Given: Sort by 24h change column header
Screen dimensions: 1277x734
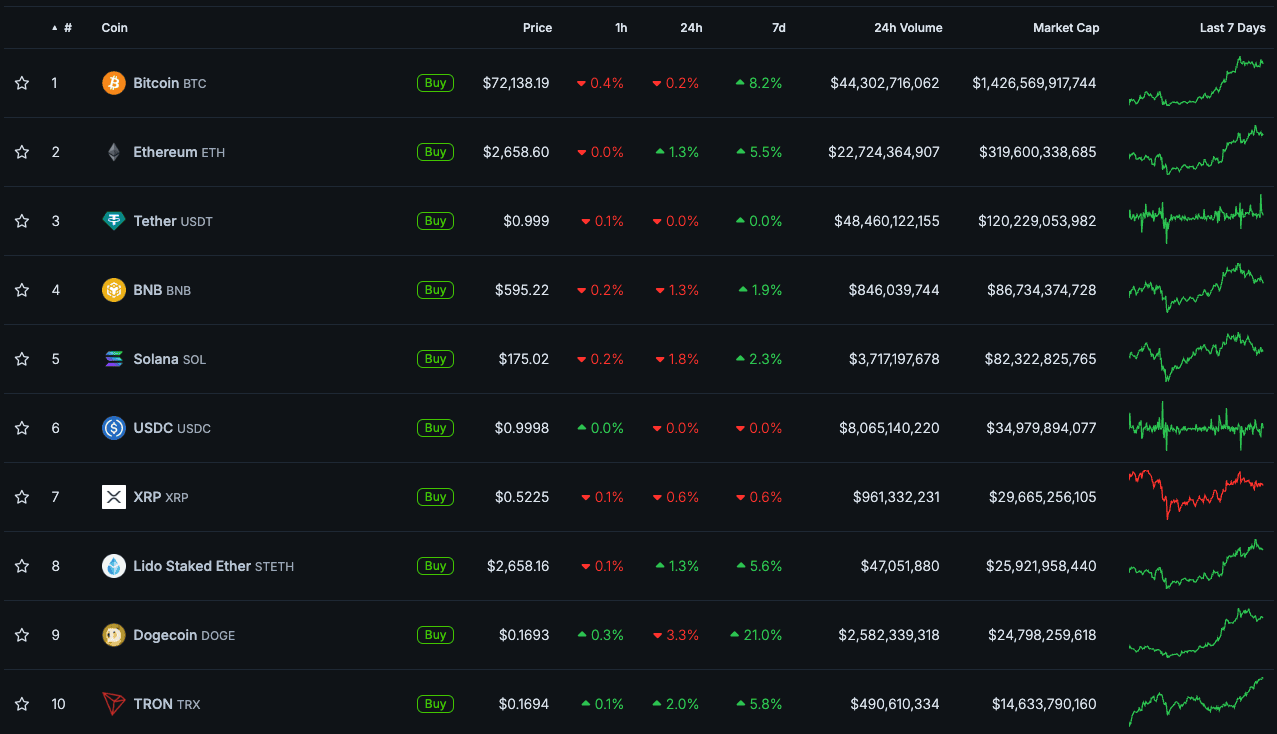Looking at the screenshot, I should point(691,28).
